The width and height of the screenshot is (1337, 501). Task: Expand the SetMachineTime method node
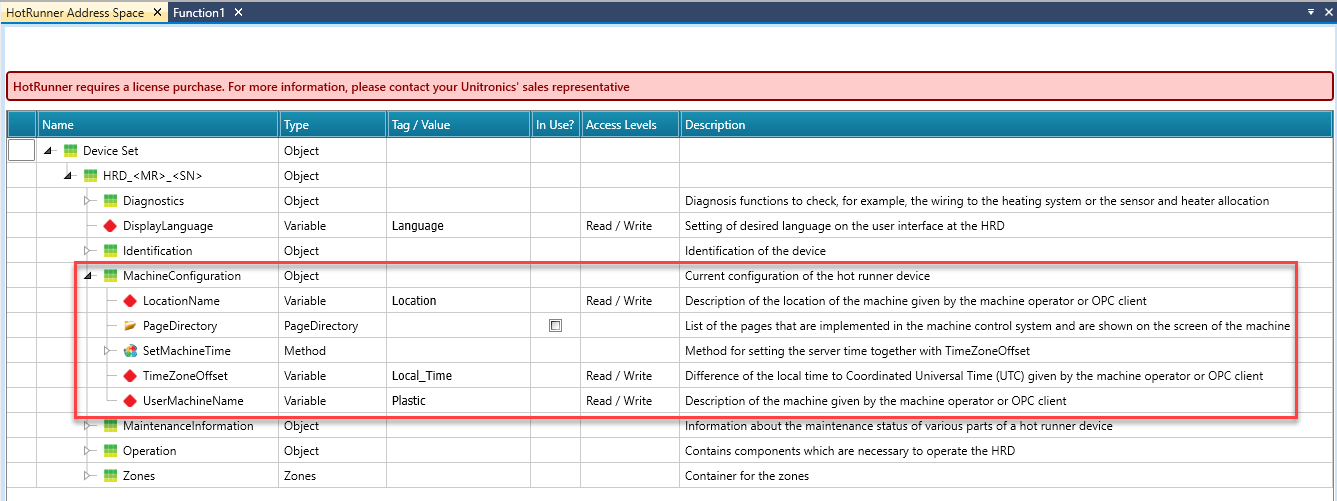(110, 351)
